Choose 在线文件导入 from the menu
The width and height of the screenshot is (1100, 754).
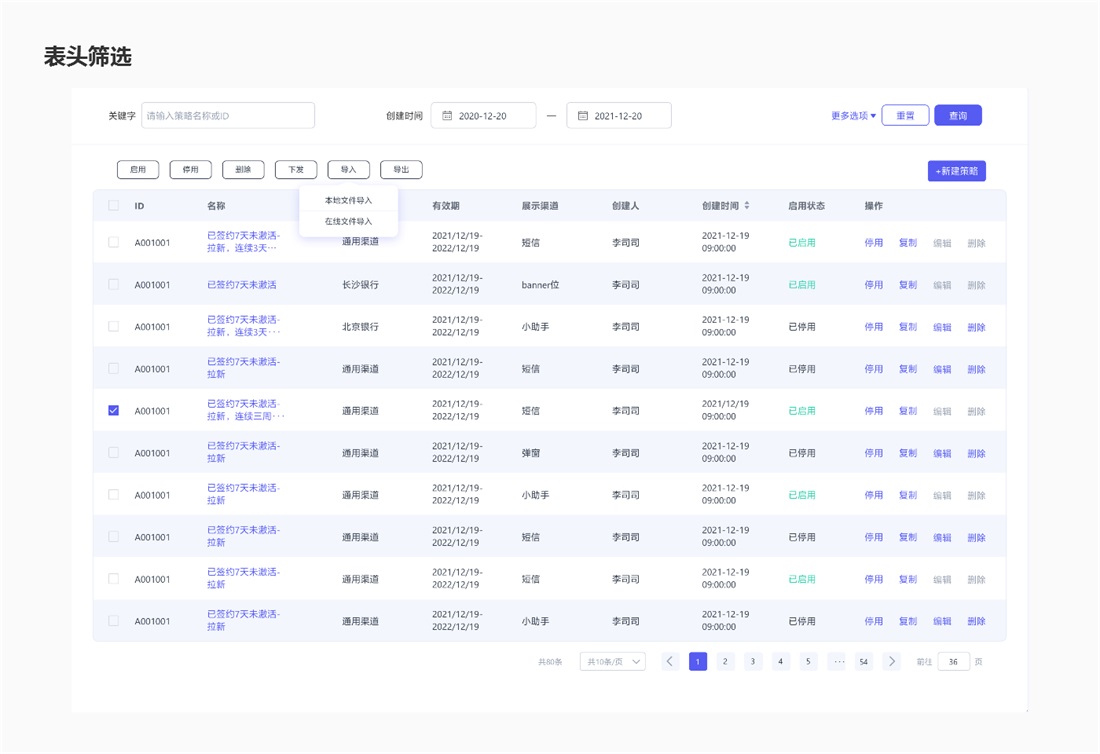pos(349,222)
